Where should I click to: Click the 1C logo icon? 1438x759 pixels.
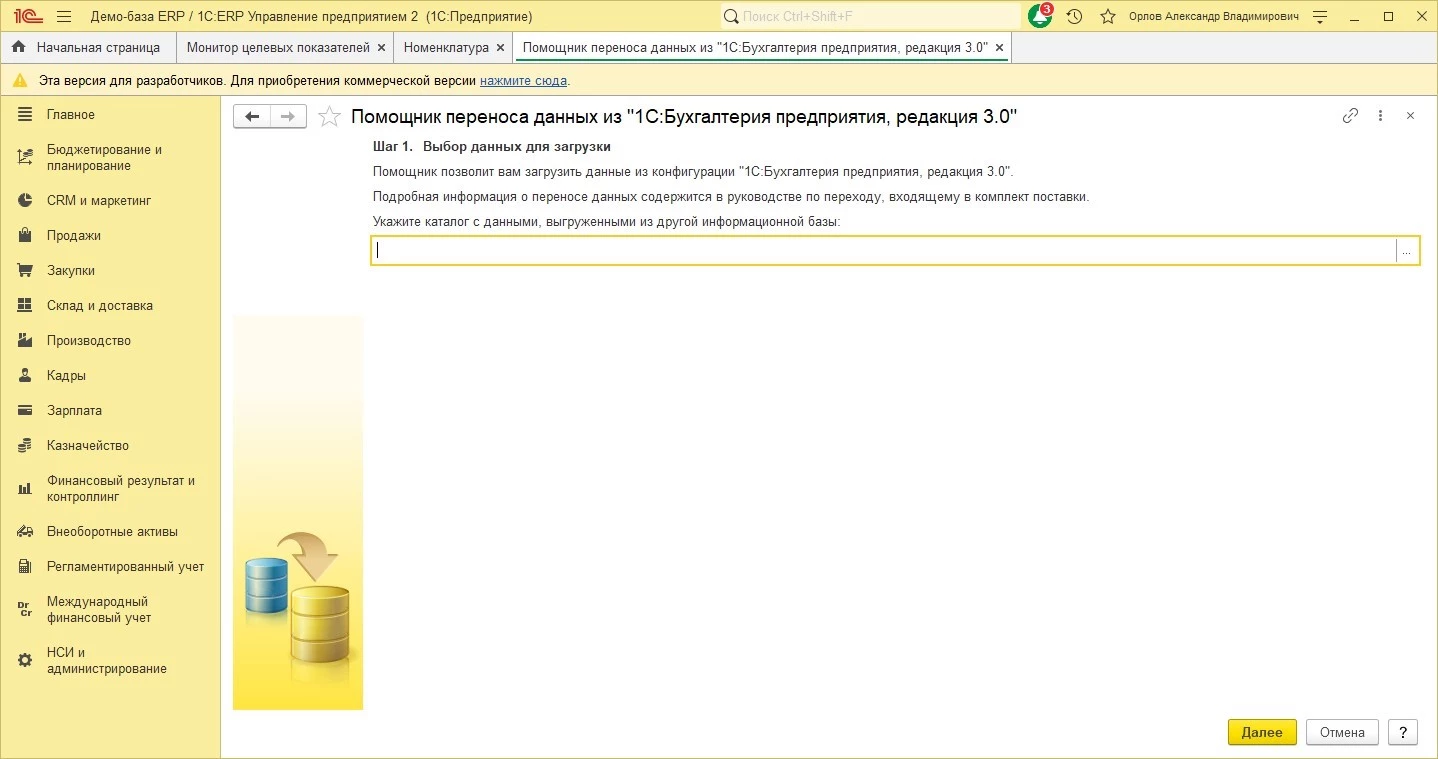click(26, 17)
